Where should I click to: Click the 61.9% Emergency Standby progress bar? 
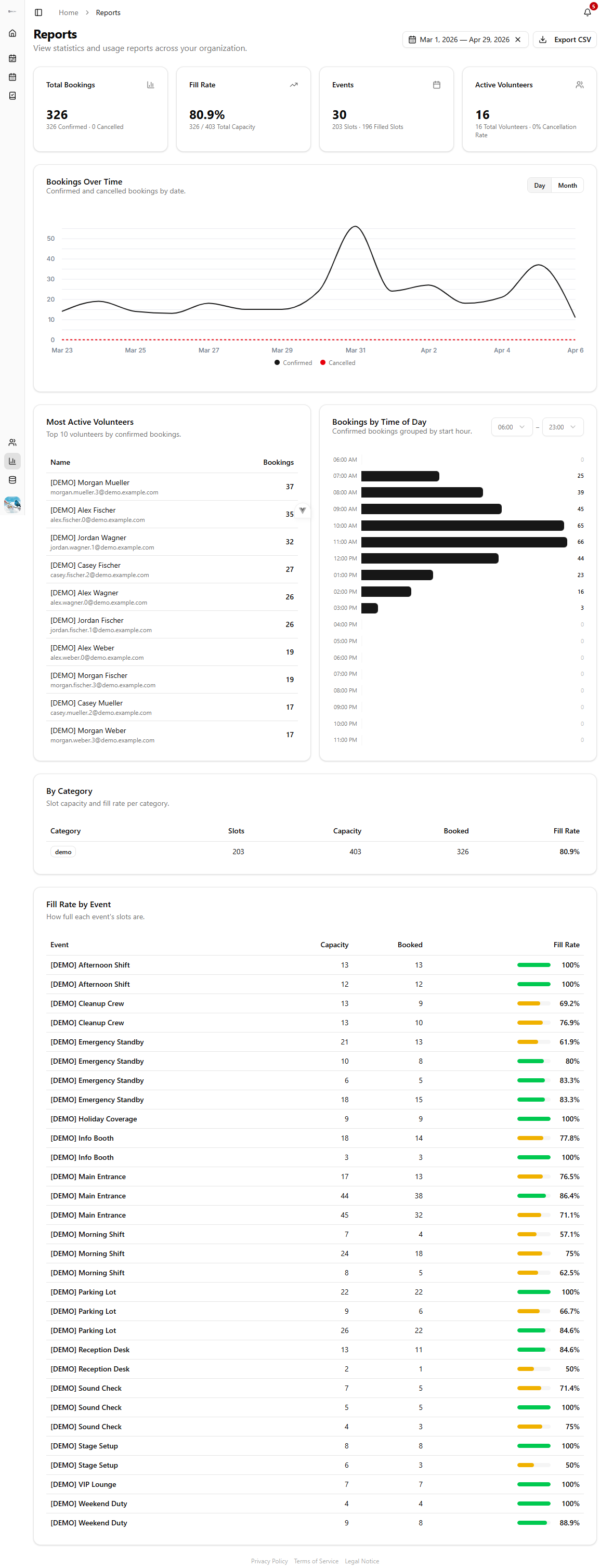533,1042
